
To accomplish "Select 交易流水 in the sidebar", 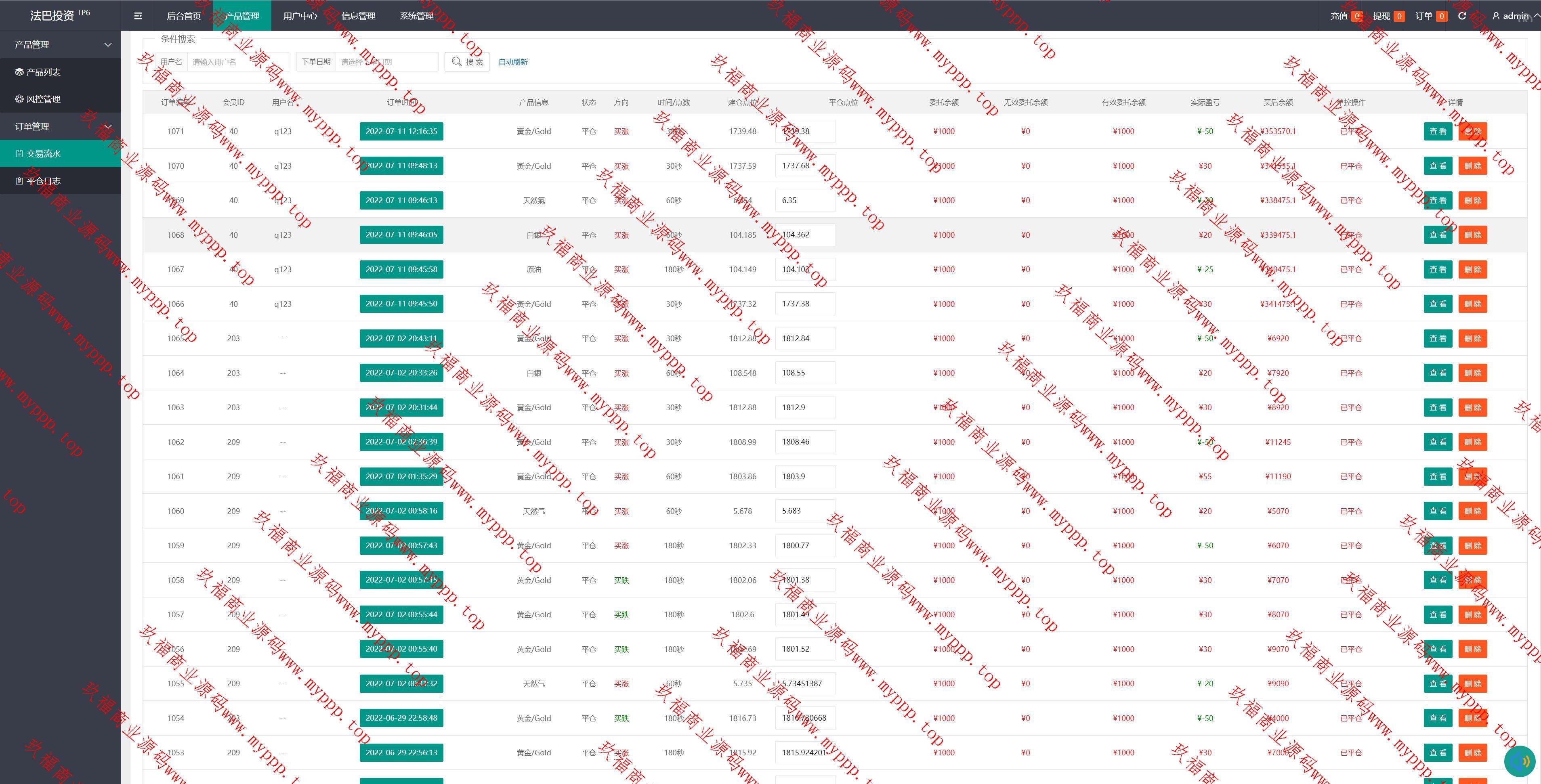I will tap(43, 154).
